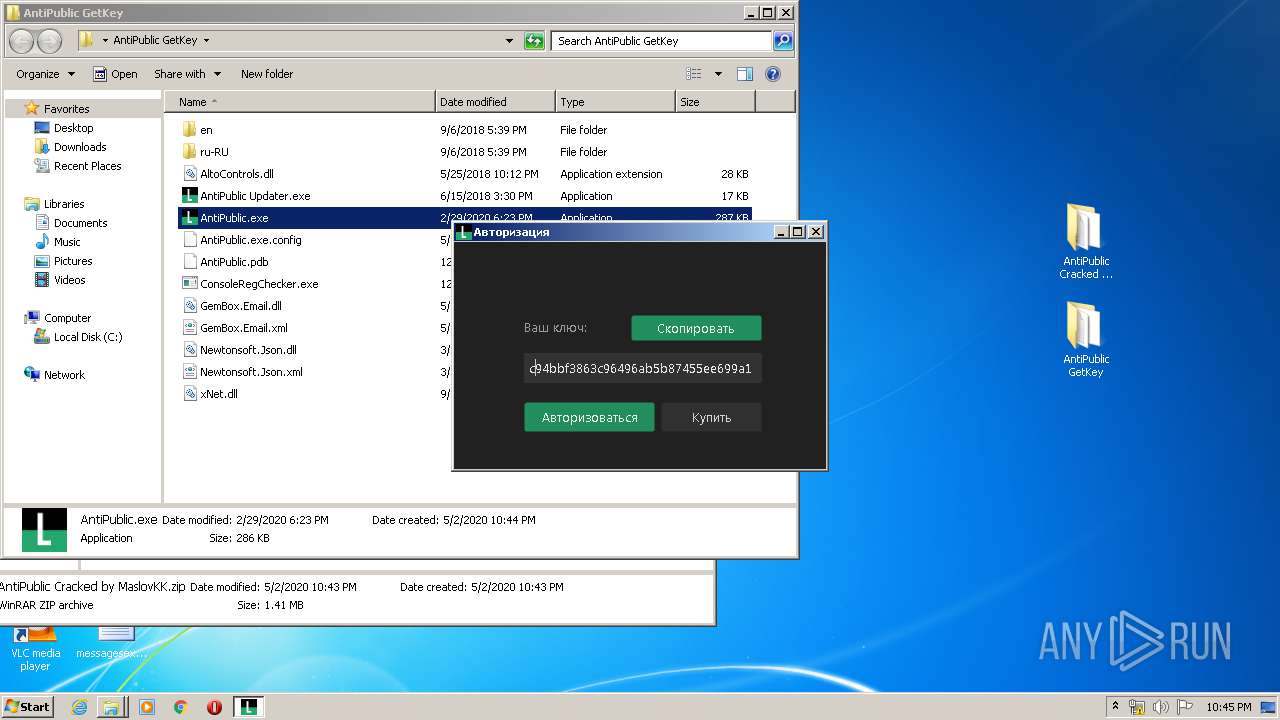Click the Search AntiPublic GetKey field
1280x720 pixels.
[x=662, y=41]
